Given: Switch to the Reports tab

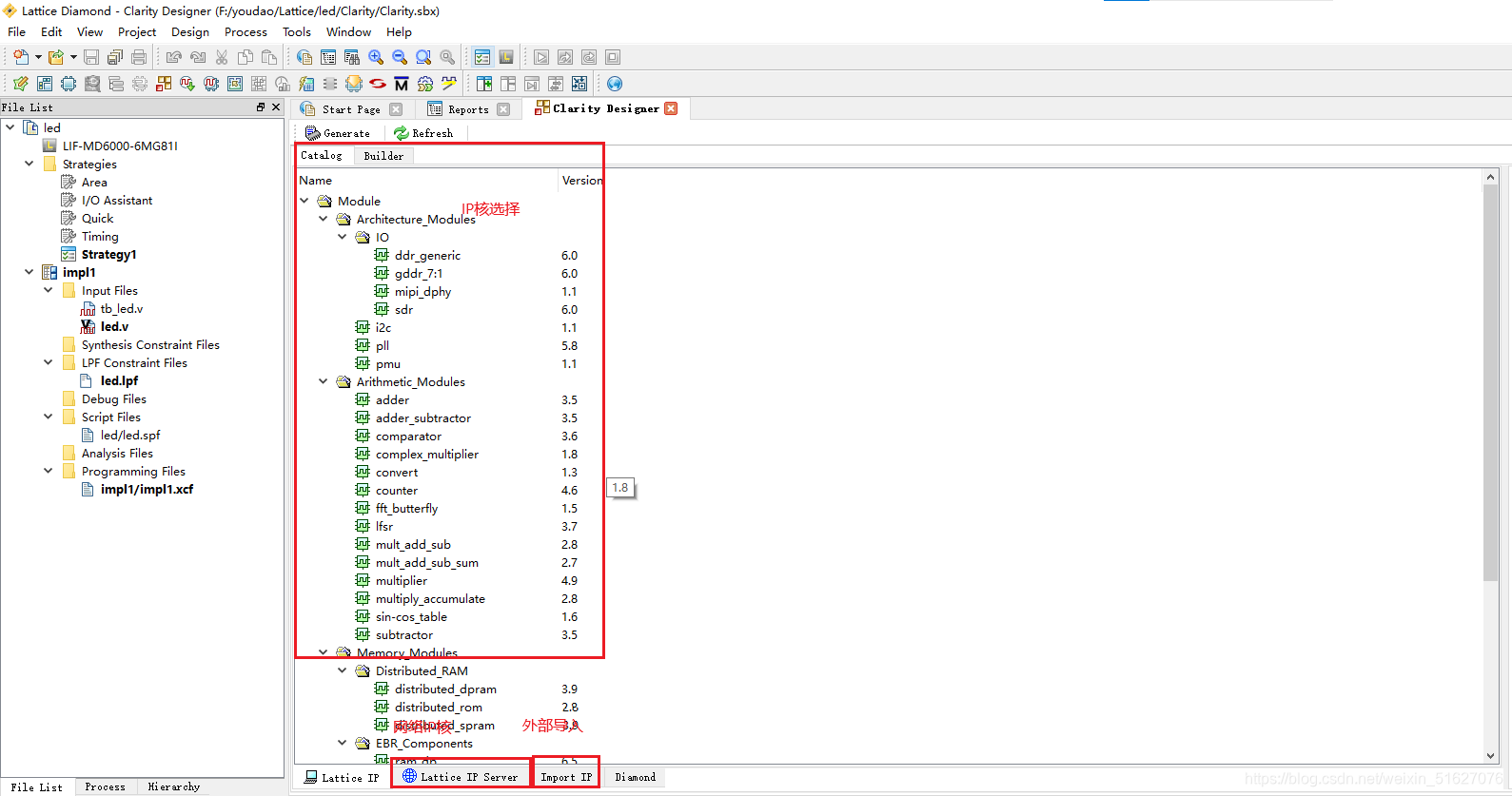Looking at the screenshot, I should tap(468, 109).
